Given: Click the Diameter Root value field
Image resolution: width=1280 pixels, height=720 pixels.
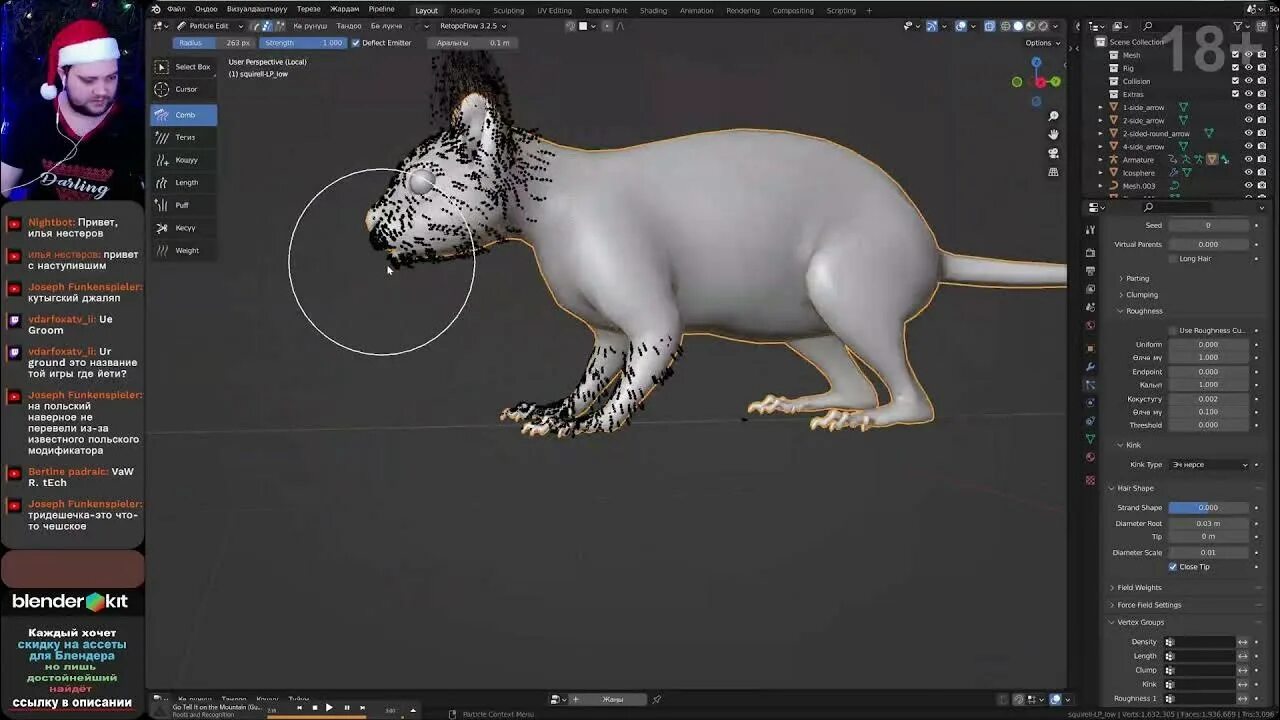Looking at the screenshot, I should point(1208,523).
